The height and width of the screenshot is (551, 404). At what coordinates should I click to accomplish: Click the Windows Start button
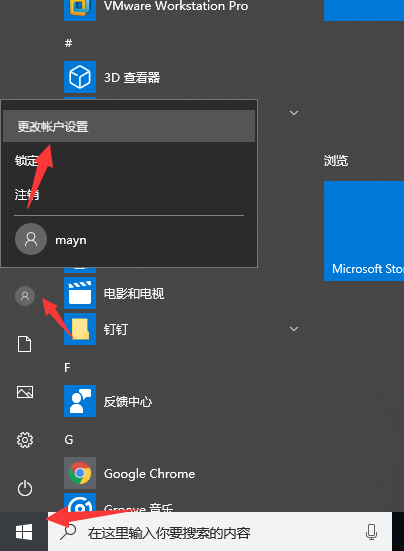tap(24, 532)
